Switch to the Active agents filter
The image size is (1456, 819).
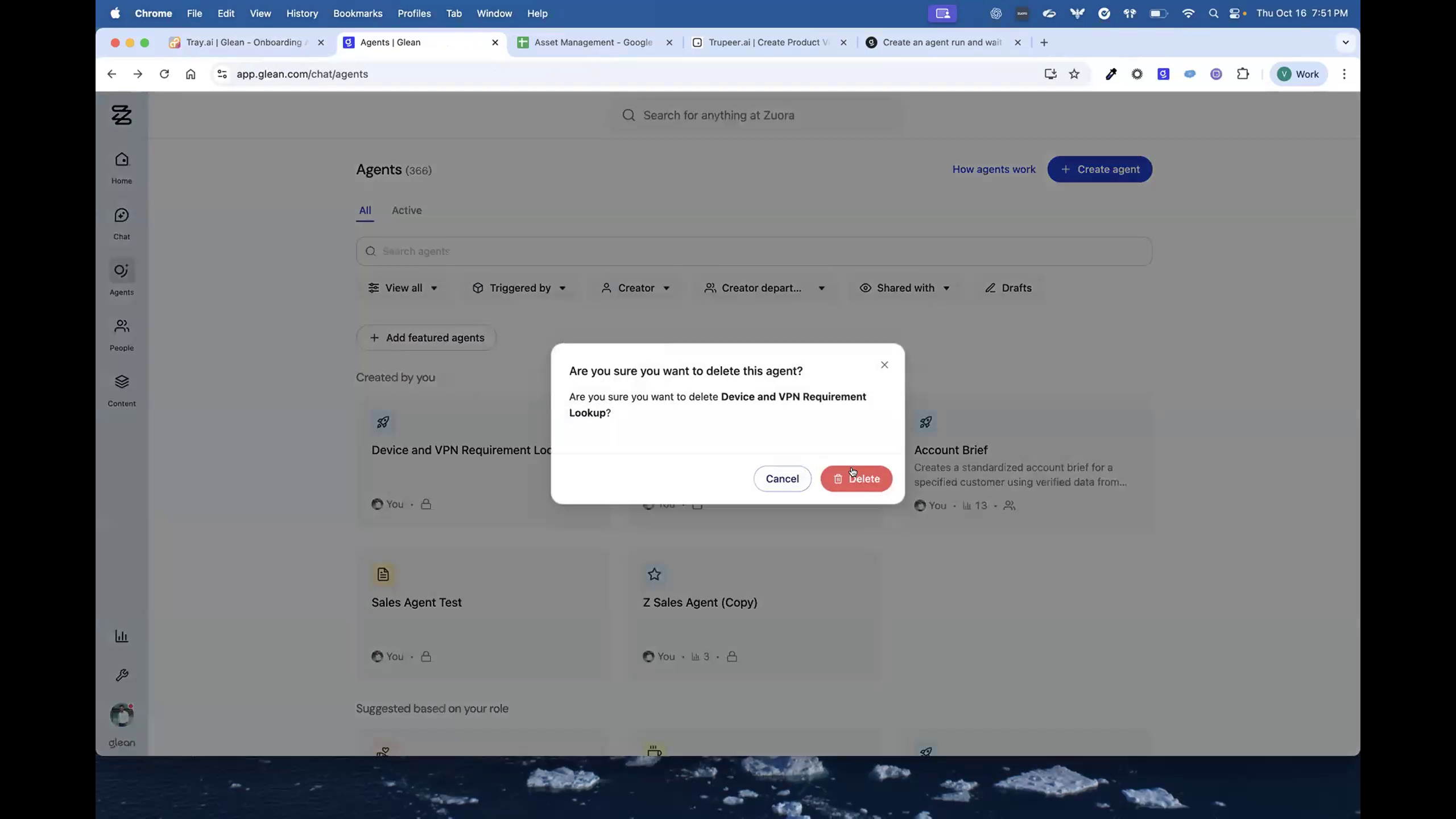406,210
